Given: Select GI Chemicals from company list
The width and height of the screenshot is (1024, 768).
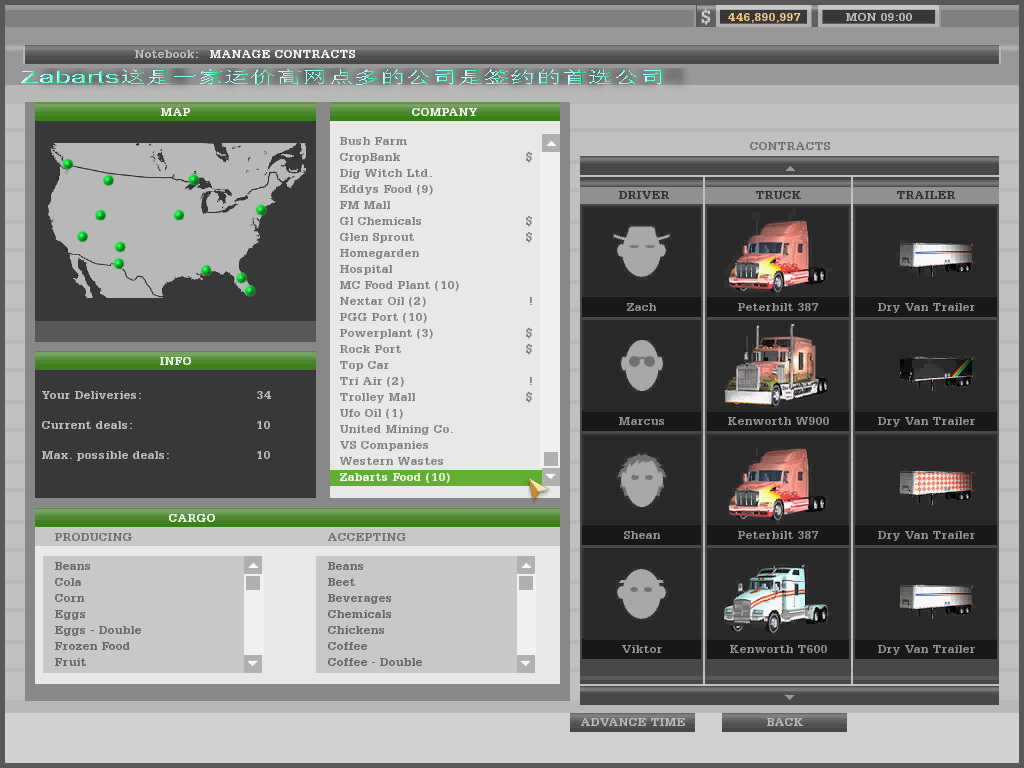Looking at the screenshot, I should pyautogui.click(x=380, y=221).
